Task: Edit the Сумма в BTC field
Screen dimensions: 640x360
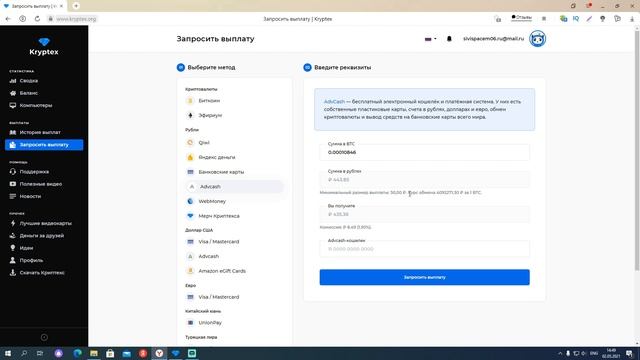Action: pos(424,152)
